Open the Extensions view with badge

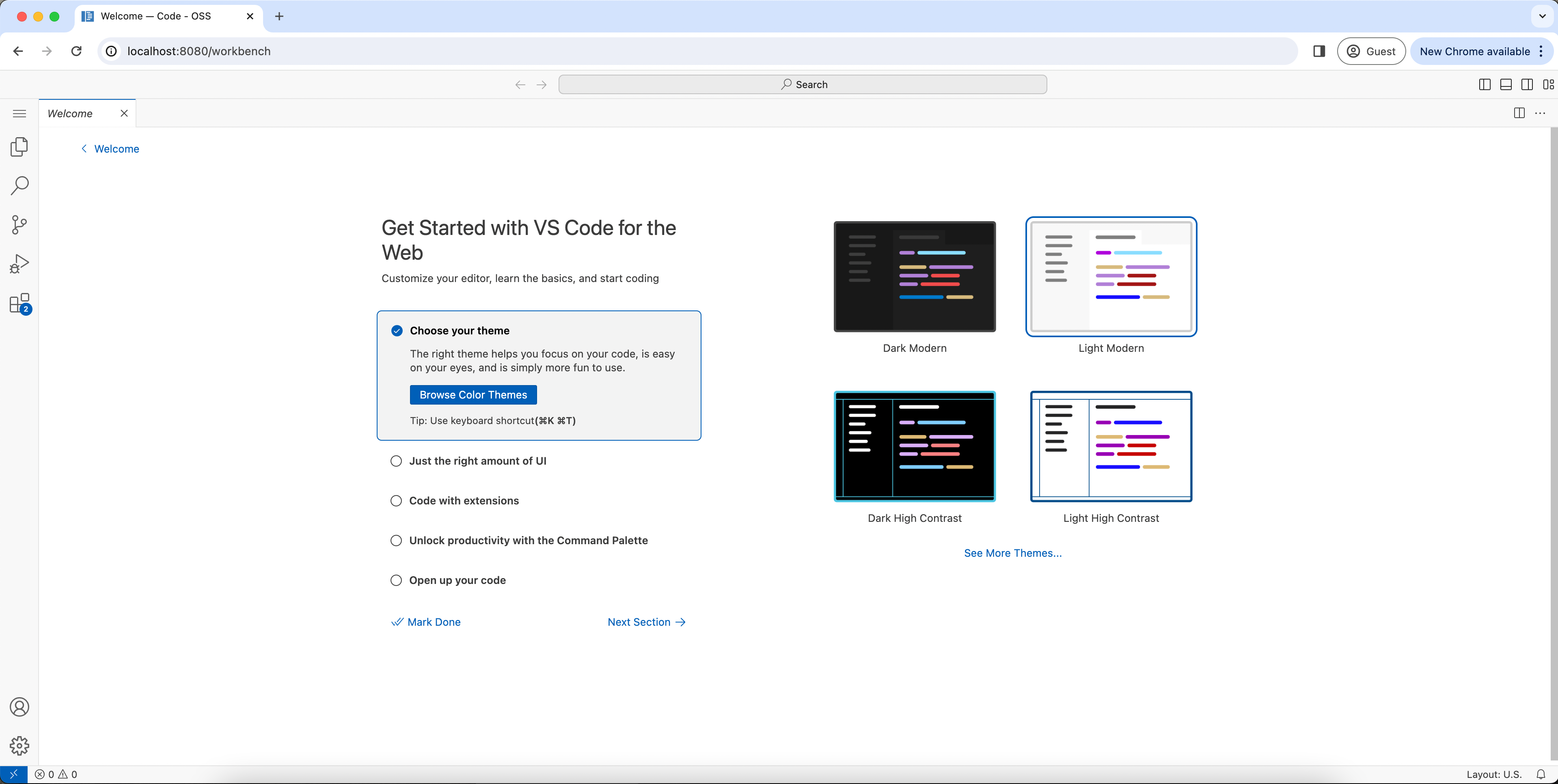(x=19, y=304)
